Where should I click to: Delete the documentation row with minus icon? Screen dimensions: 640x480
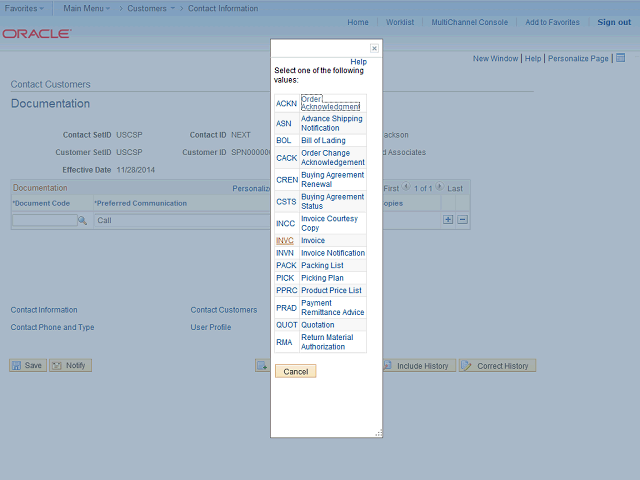click(462, 220)
